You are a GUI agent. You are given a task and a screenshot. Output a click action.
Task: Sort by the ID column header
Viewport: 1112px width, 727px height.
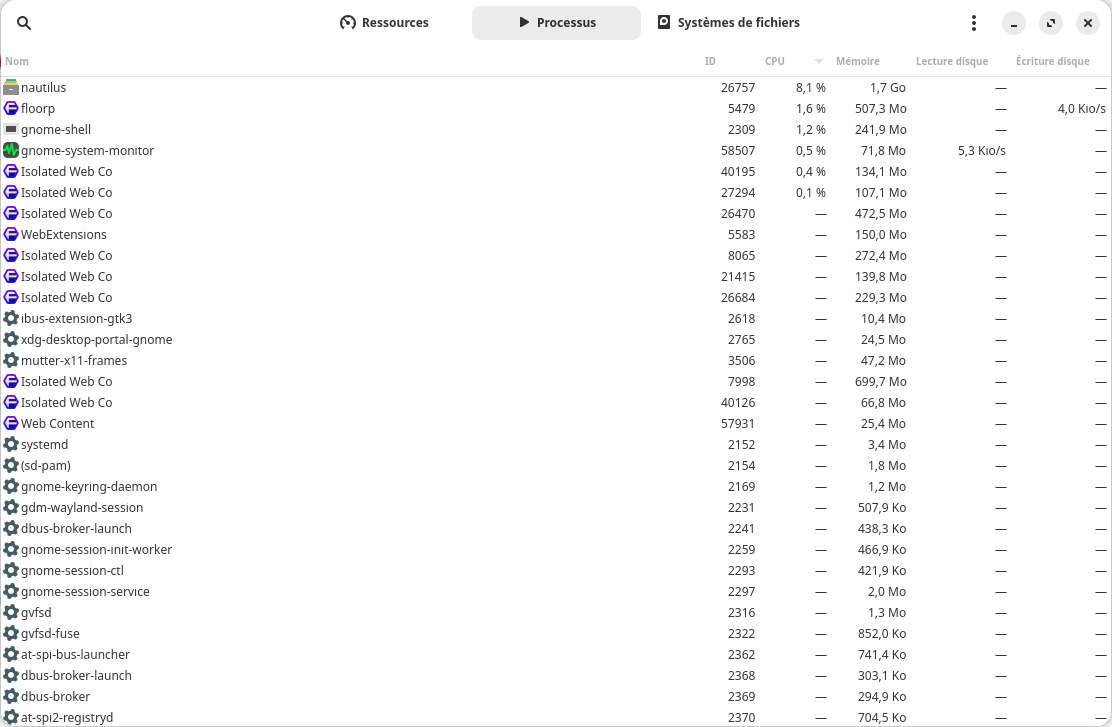pos(710,61)
